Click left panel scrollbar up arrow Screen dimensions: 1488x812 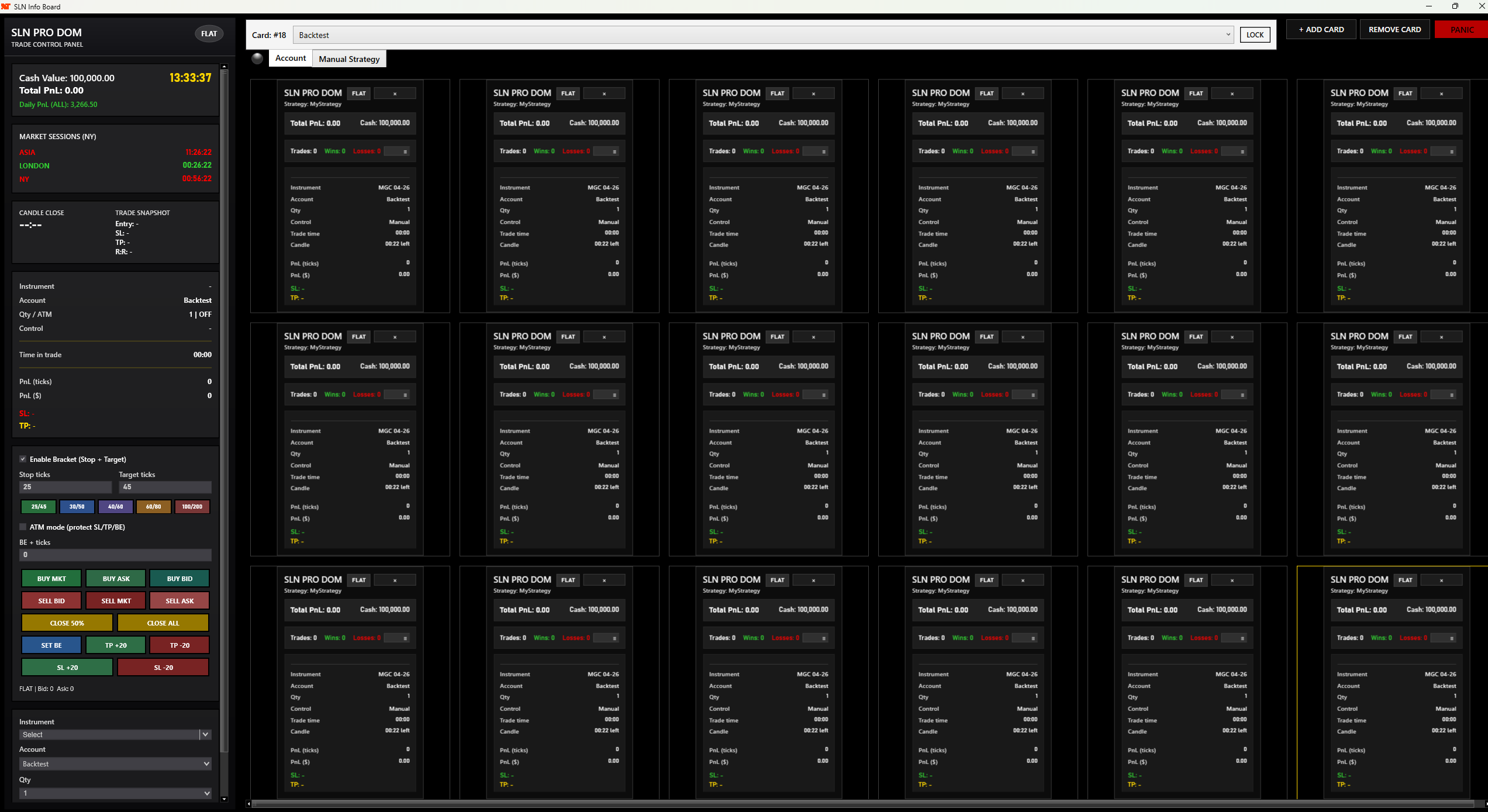tap(224, 67)
